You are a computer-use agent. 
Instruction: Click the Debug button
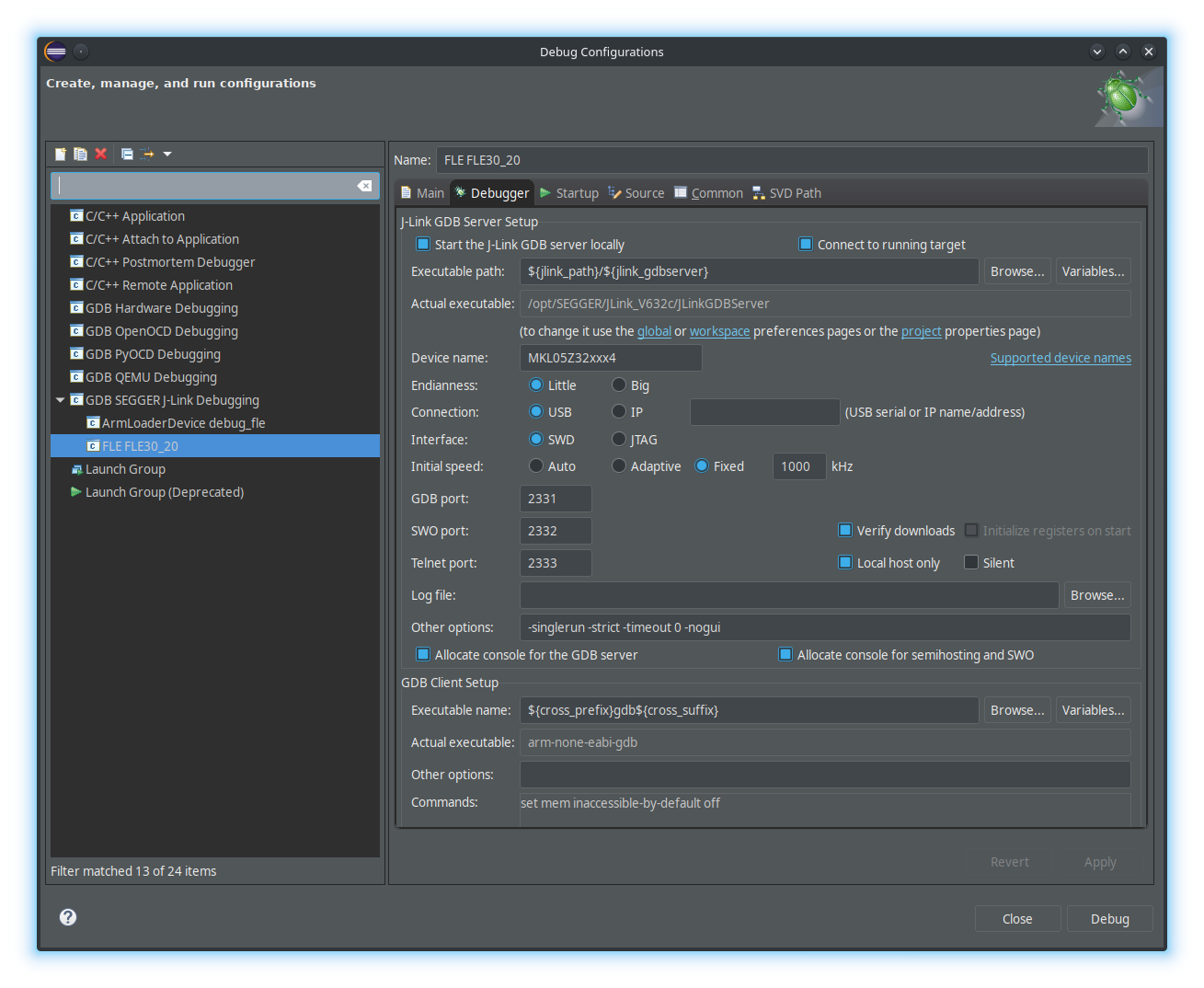coord(1109,919)
